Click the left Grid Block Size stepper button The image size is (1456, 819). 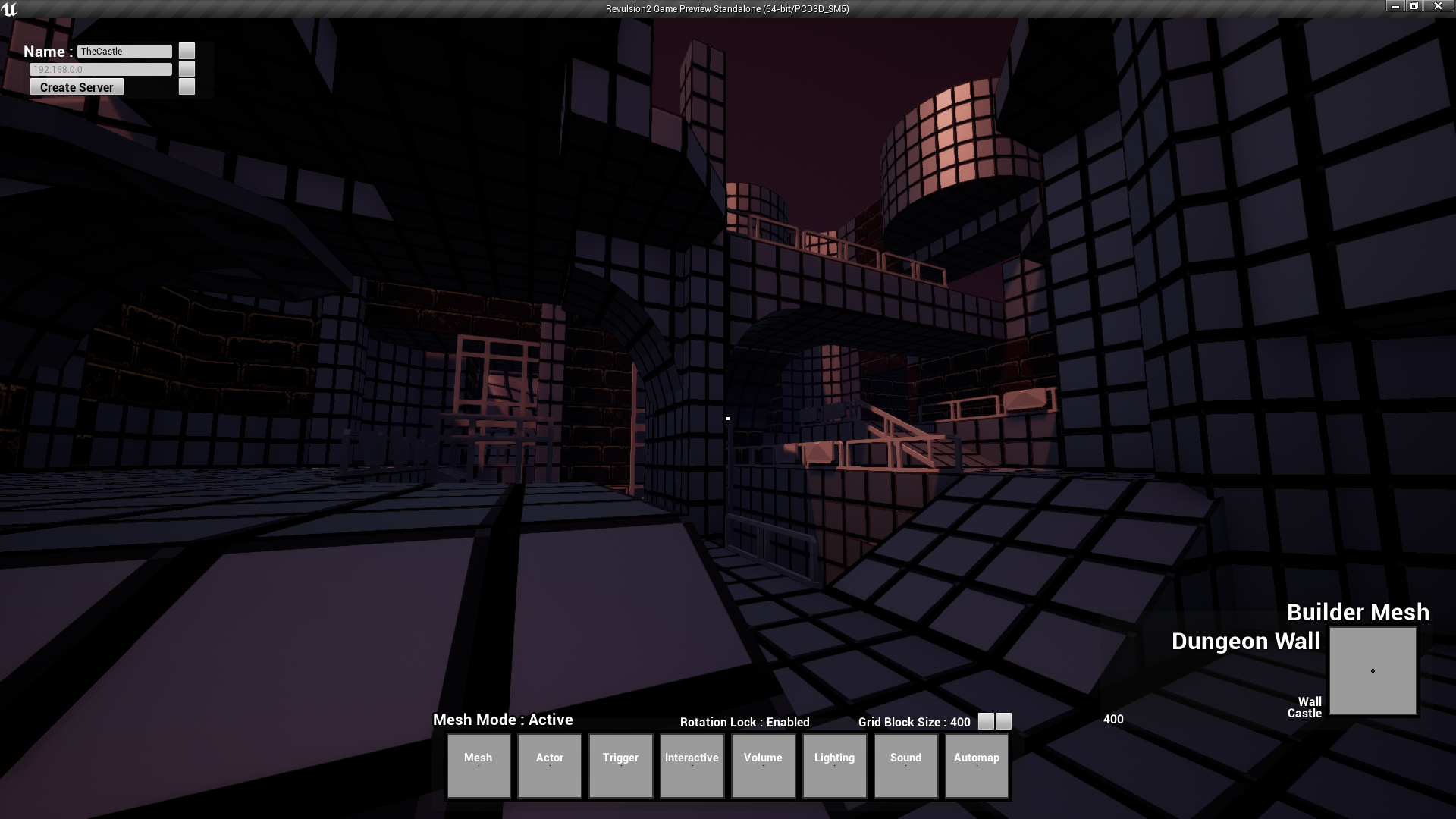[985, 721]
